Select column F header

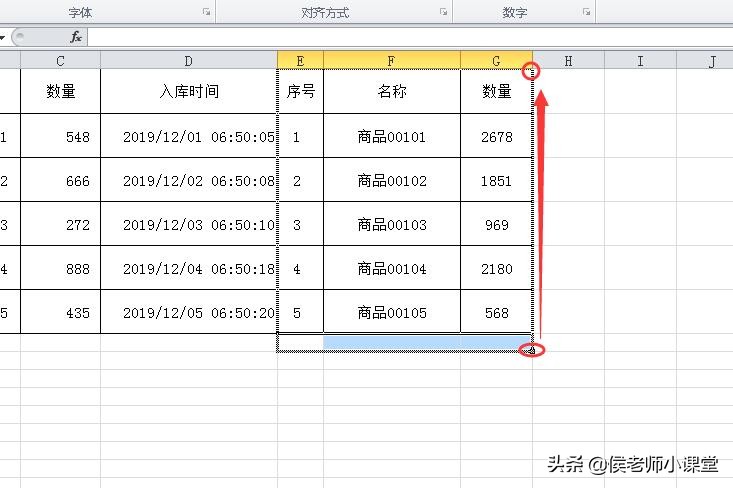coord(392,61)
